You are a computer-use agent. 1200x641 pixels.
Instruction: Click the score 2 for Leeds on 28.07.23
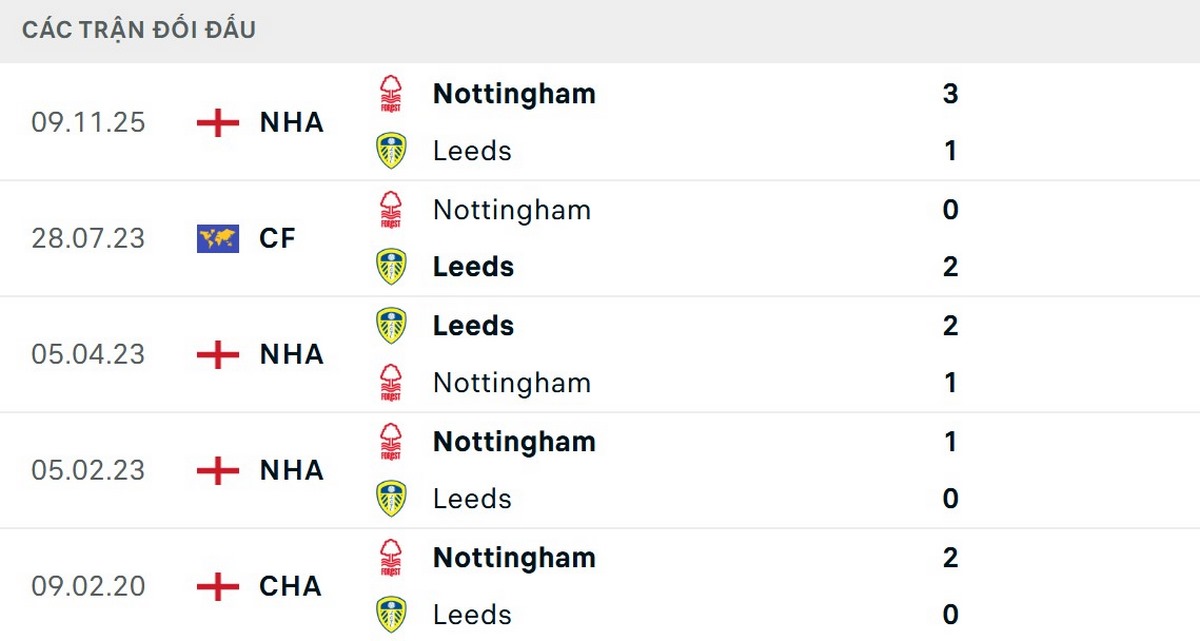pyautogui.click(x=951, y=266)
